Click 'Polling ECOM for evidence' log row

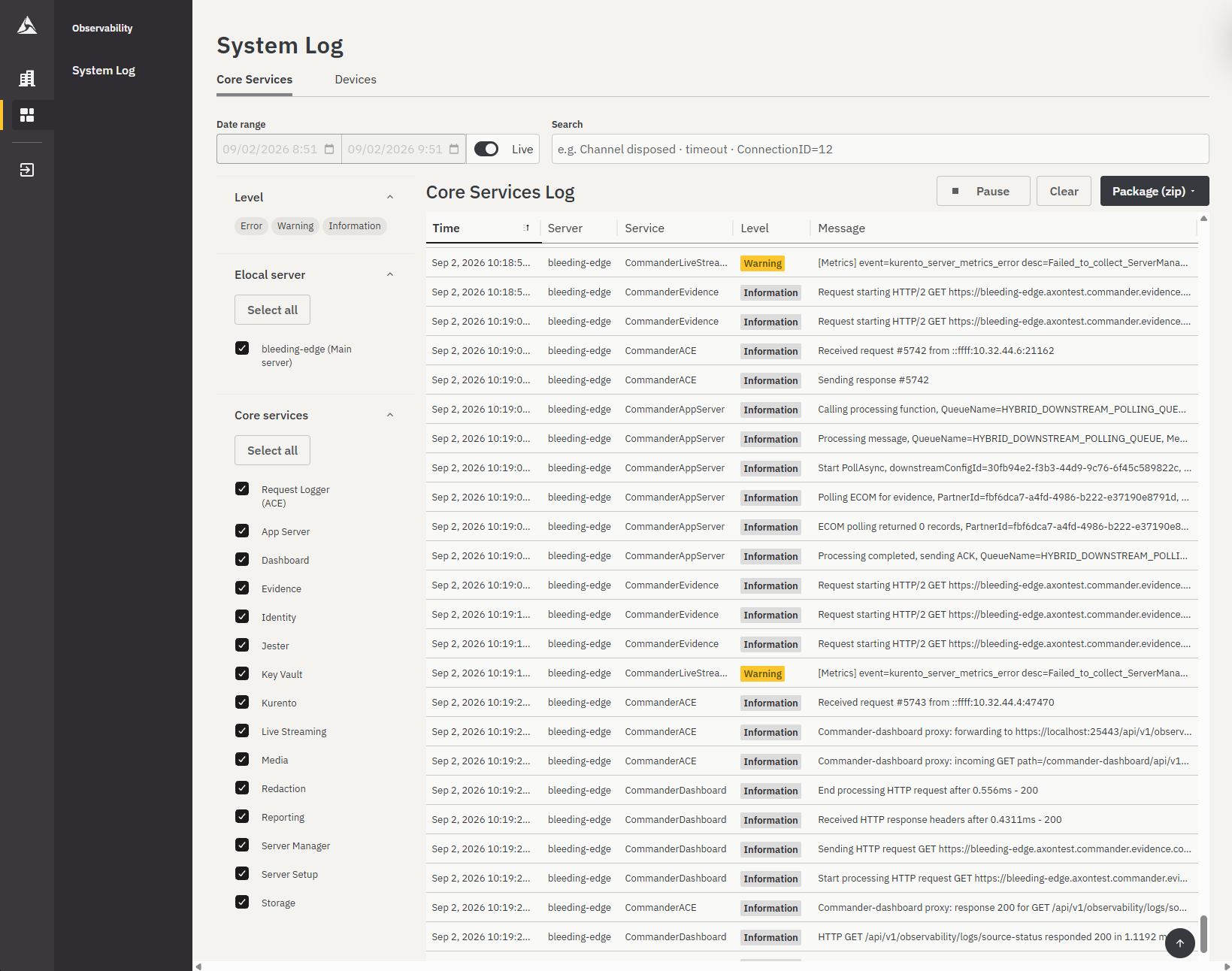tap(812, 497)
